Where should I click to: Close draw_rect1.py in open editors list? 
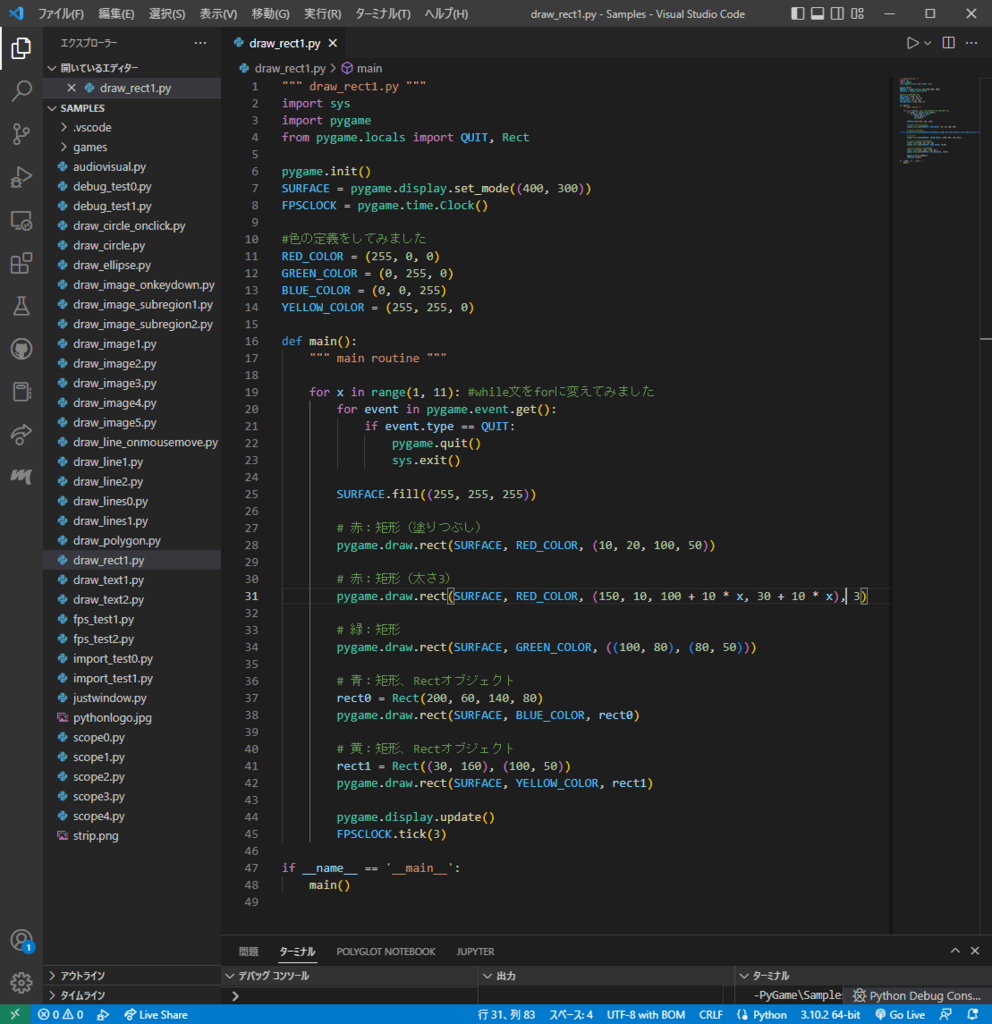pos(71,88)
